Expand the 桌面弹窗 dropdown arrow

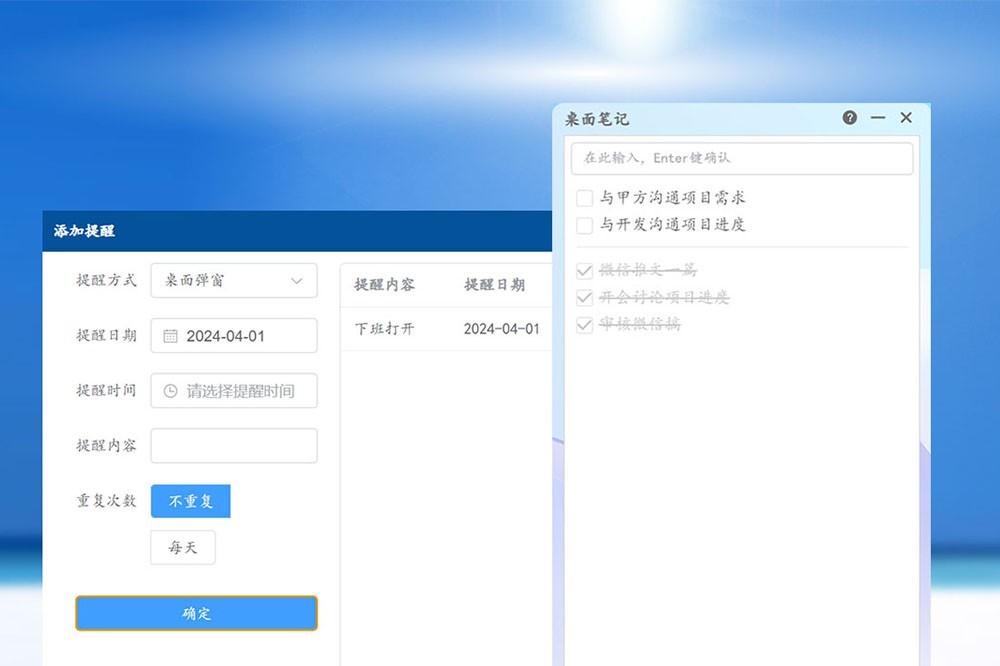297,281
